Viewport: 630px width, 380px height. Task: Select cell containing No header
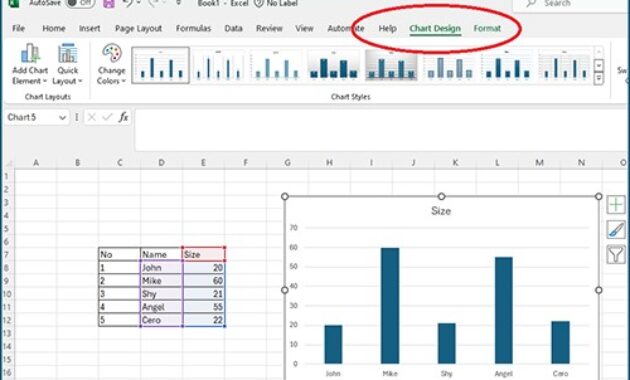tap(119, 254)
